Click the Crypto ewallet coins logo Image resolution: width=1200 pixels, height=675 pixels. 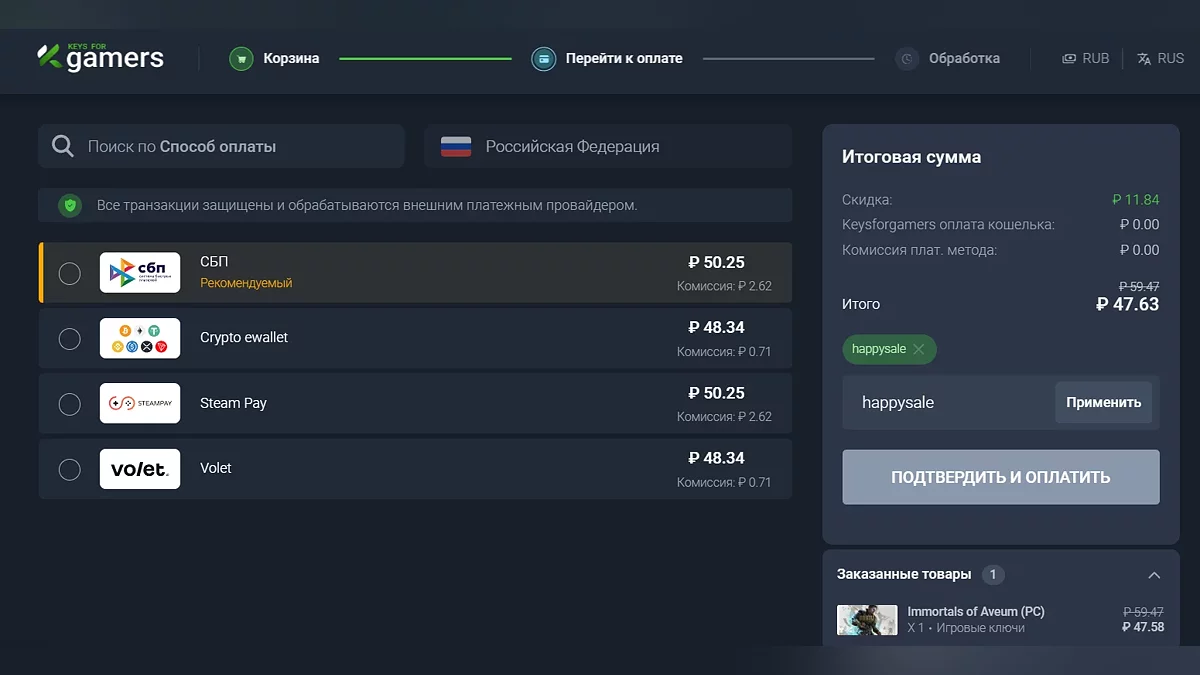[140, 339]
